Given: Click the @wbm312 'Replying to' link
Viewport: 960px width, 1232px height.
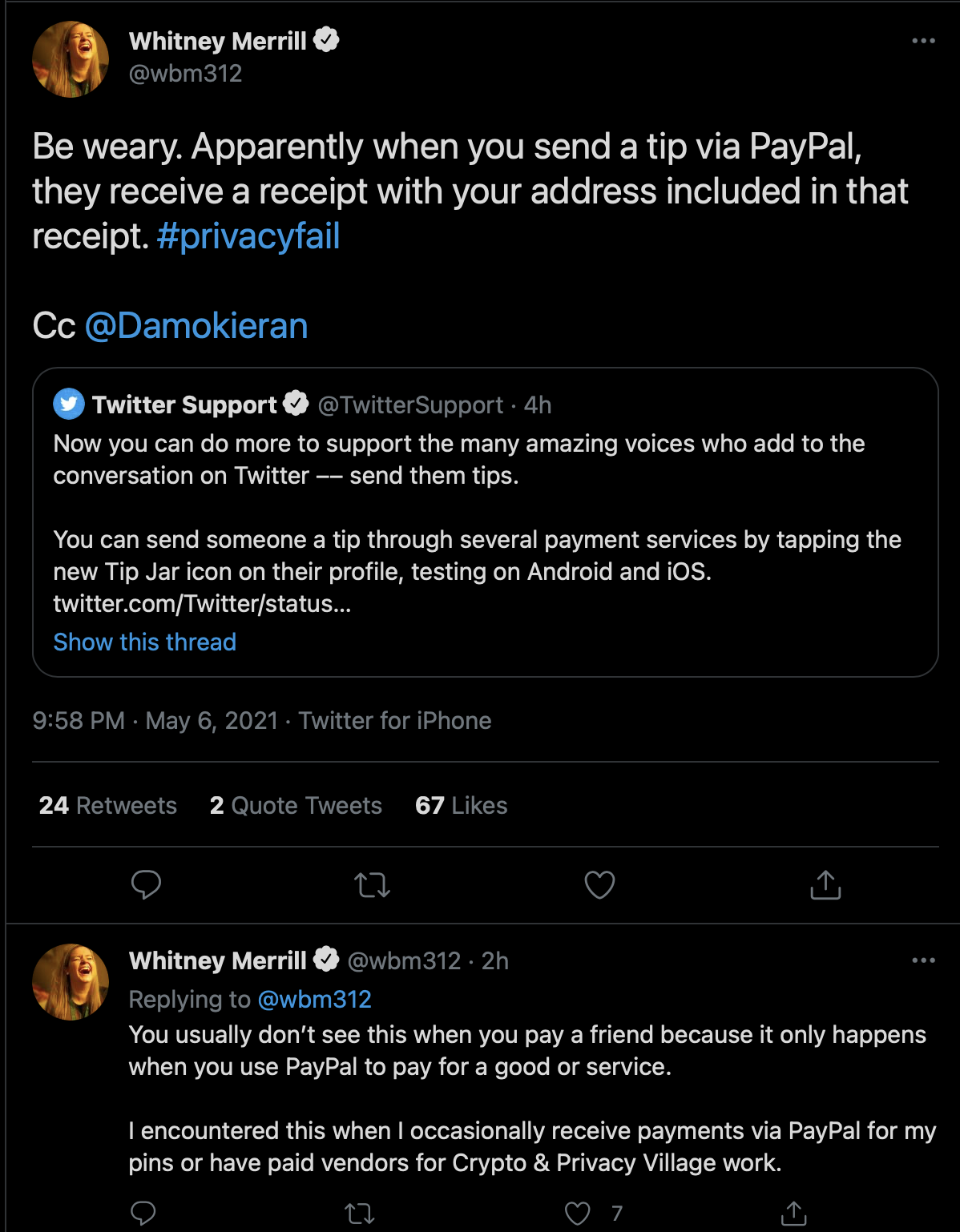Looking at the screenshot, I should point(314,999).
